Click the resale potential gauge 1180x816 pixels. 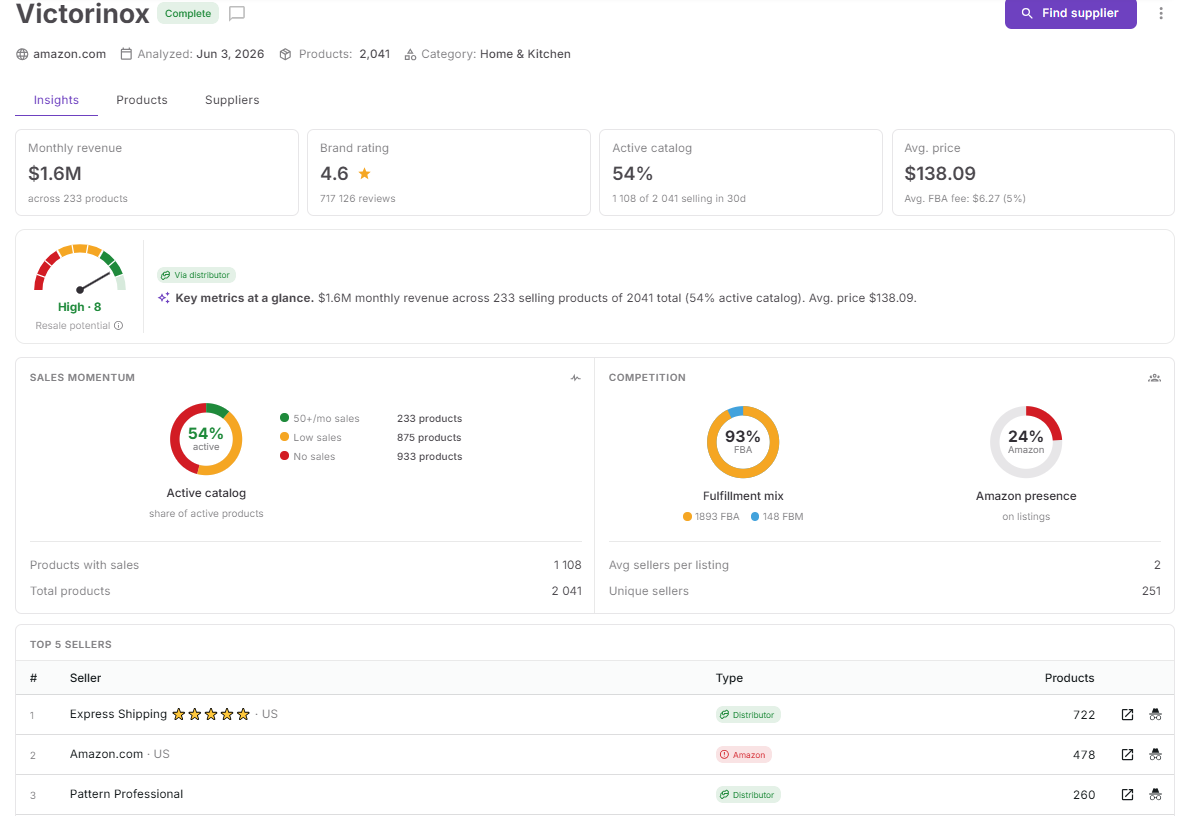[80, 268]
